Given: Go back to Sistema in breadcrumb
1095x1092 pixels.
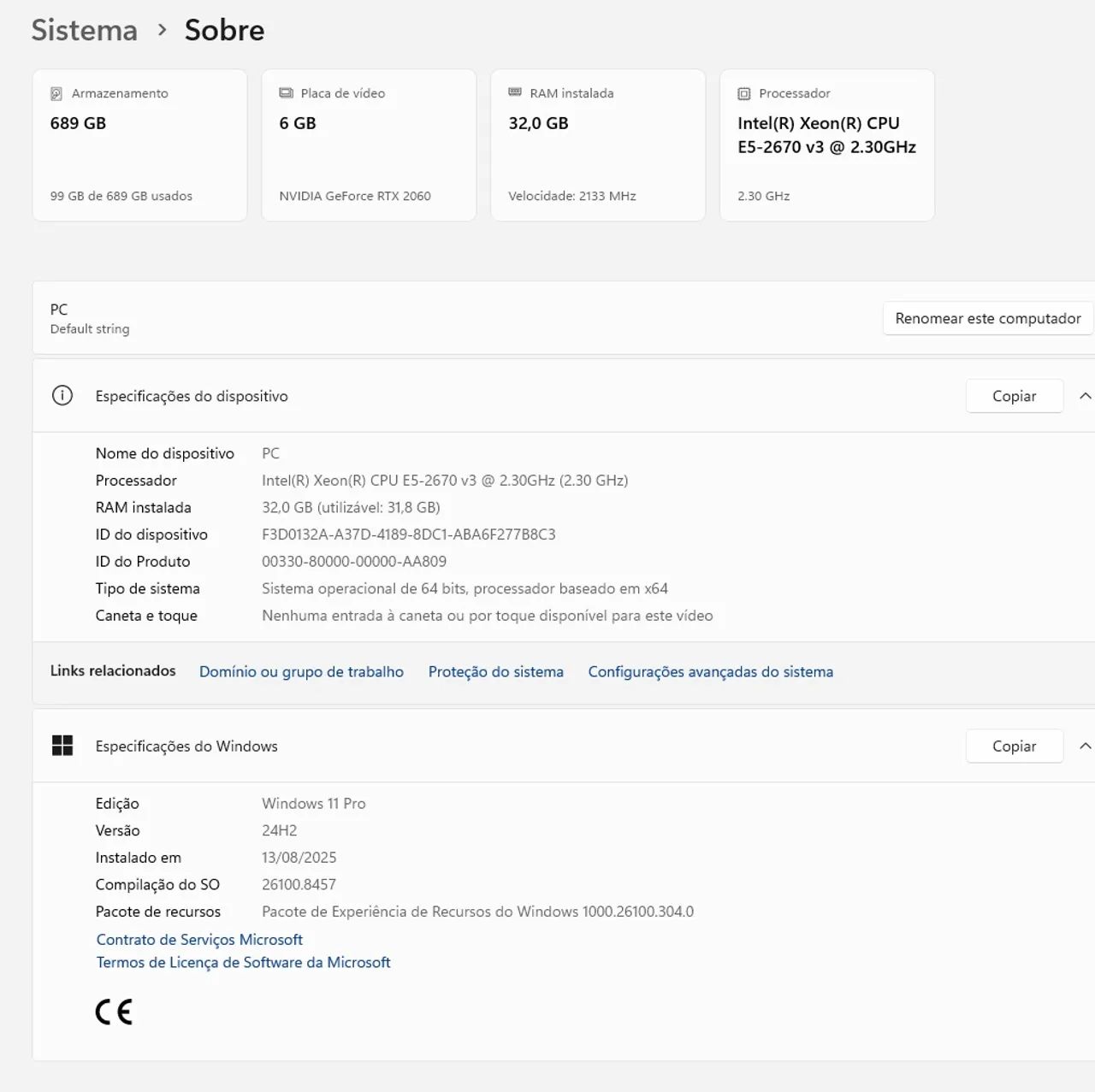Looking at the screenshot, I should point(84,30).
